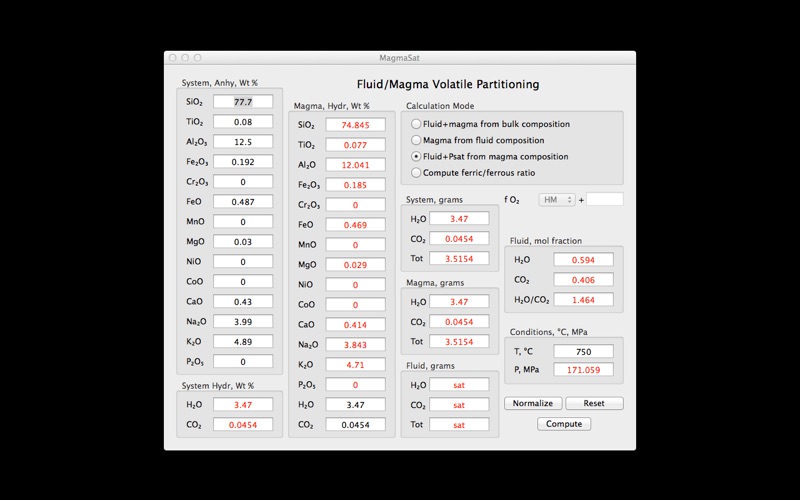The height and width of the screenshot is (500, 800).
Task: Click Magma Hydr SiO2 field 74.845
Action: coord(356,125)
